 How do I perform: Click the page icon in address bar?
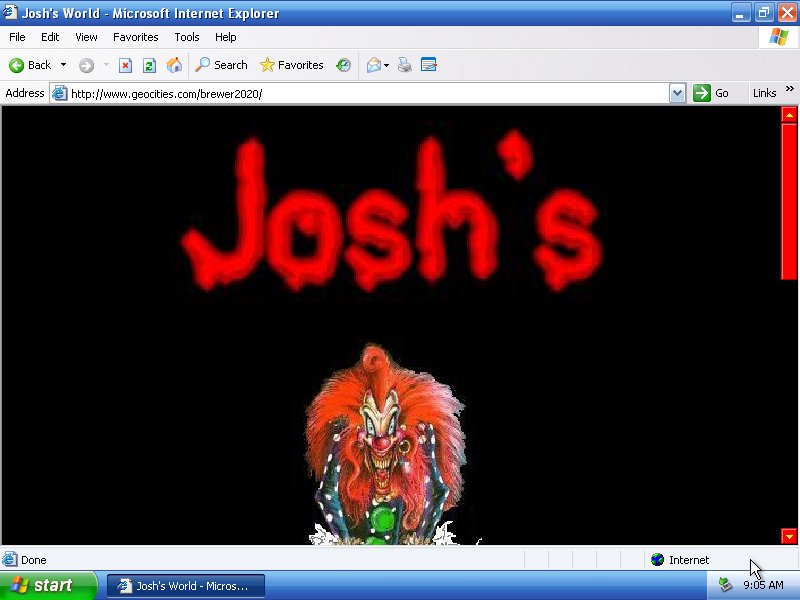[x=60, y=93]
